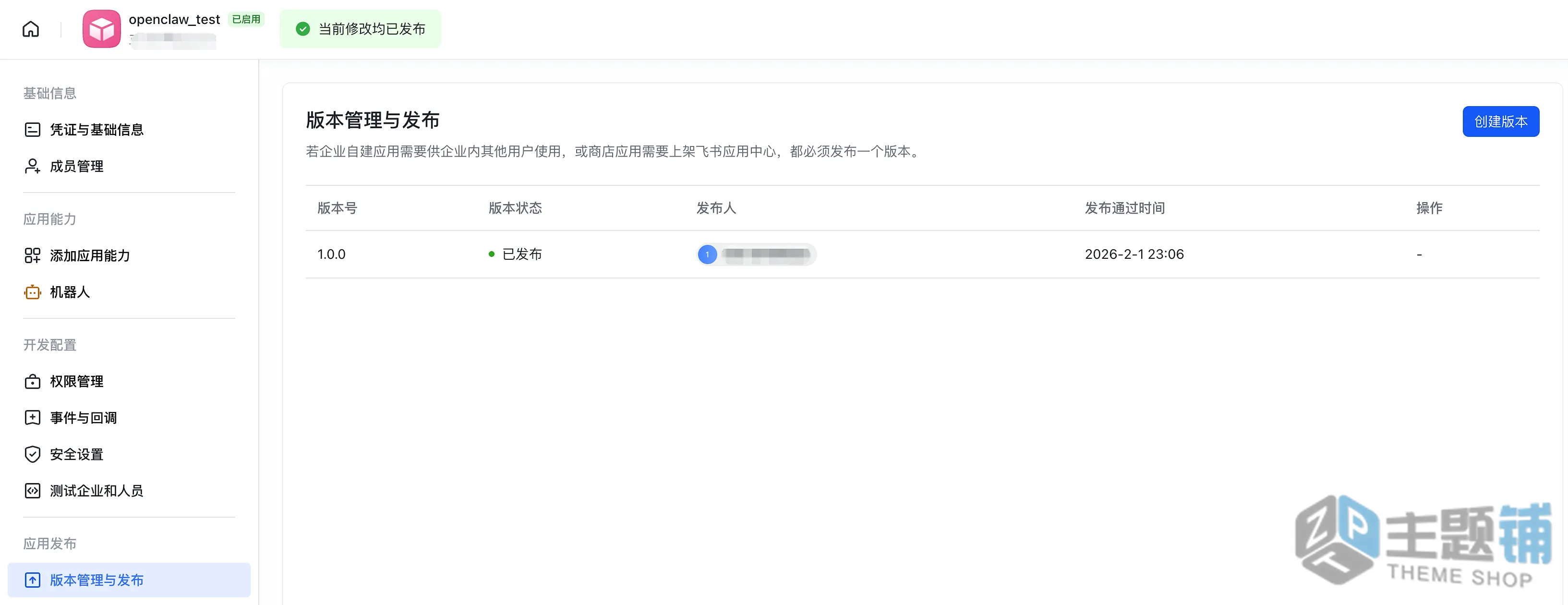This screenshot has height=605, width=1568.
Task: Click the security settings shield icon
Action: (x=32, y=455)
